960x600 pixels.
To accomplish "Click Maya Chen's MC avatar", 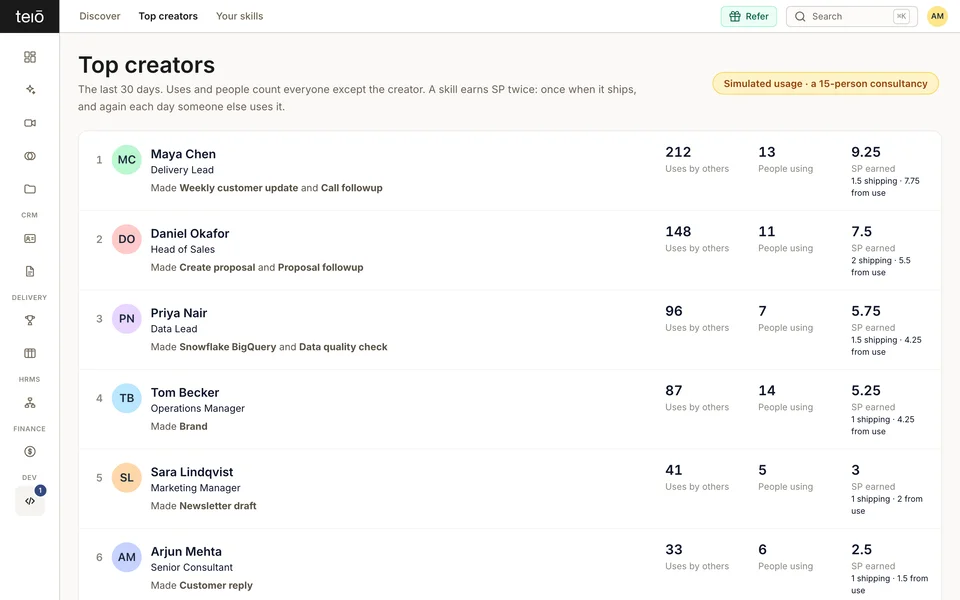I will click(x=127, y=160).
